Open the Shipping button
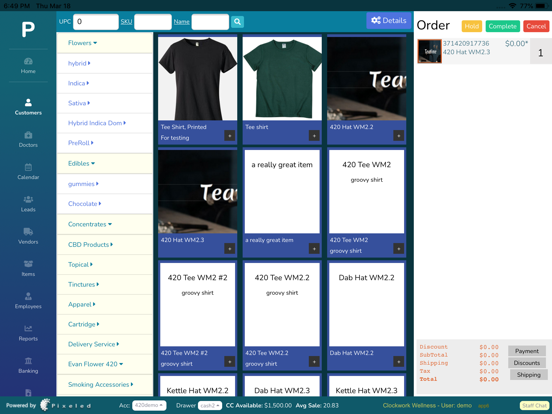 (x=528, y=375)
